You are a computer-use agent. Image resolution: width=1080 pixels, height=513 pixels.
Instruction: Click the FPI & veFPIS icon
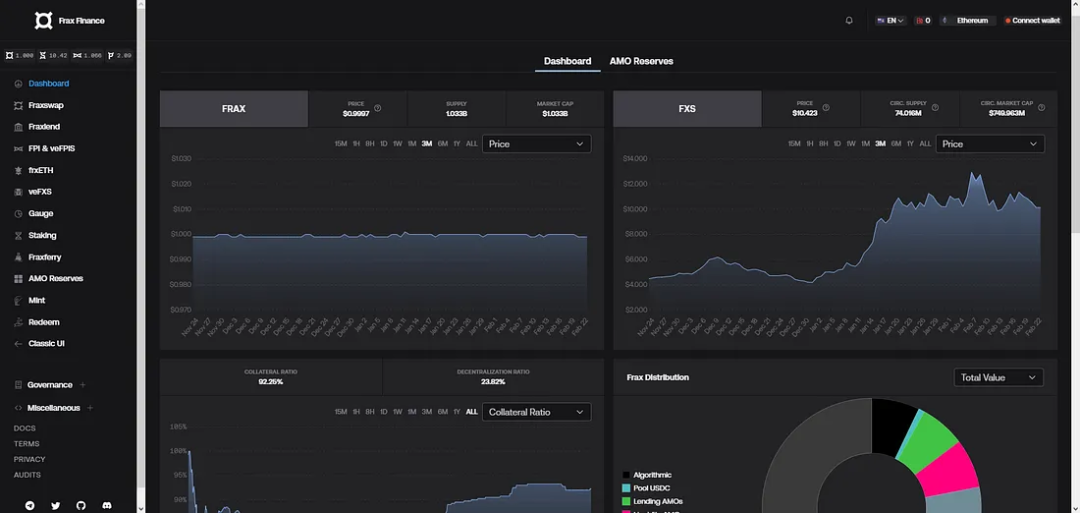tap(19, 149)
